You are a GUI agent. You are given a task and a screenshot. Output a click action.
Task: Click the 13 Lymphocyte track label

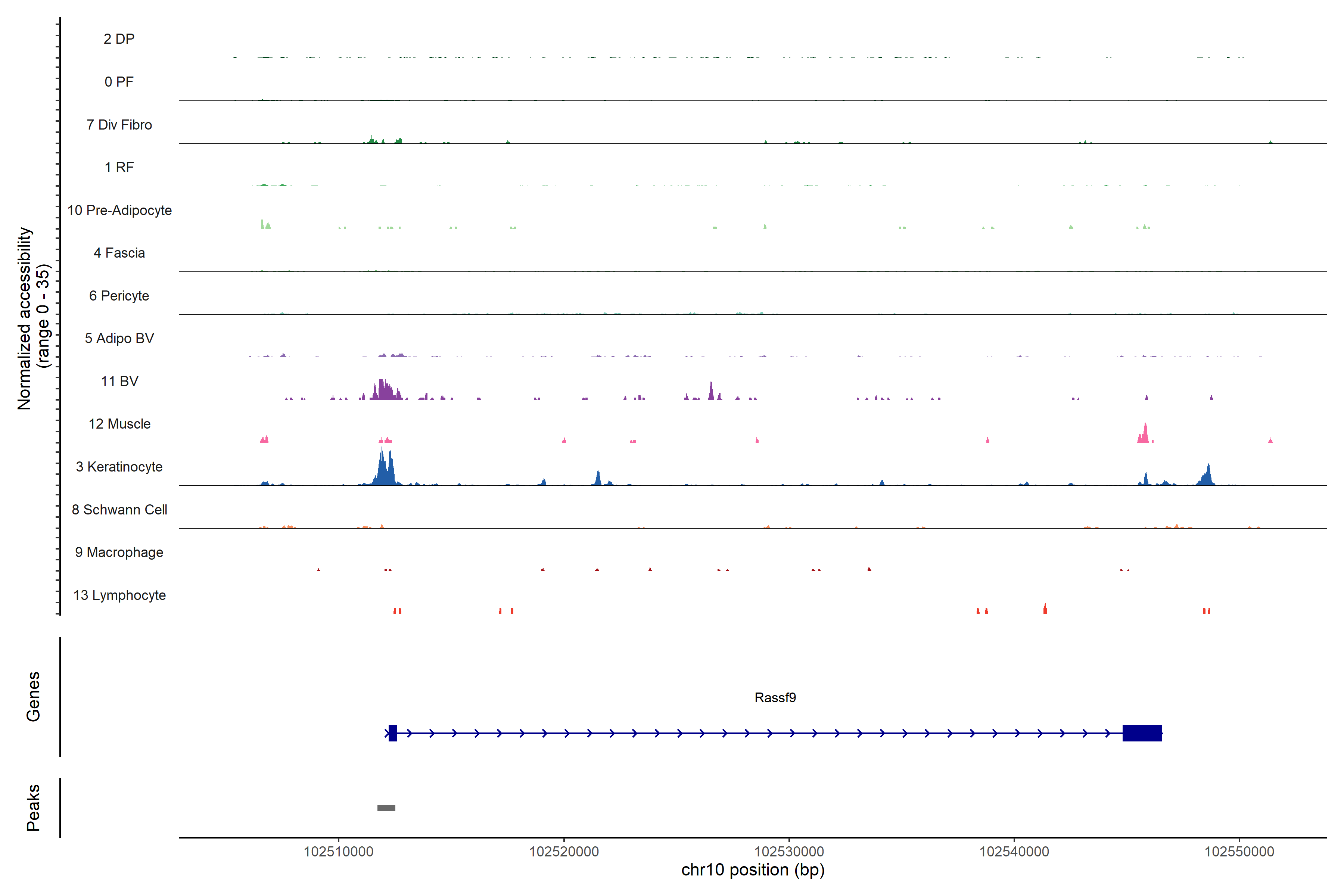click(119, 595)
